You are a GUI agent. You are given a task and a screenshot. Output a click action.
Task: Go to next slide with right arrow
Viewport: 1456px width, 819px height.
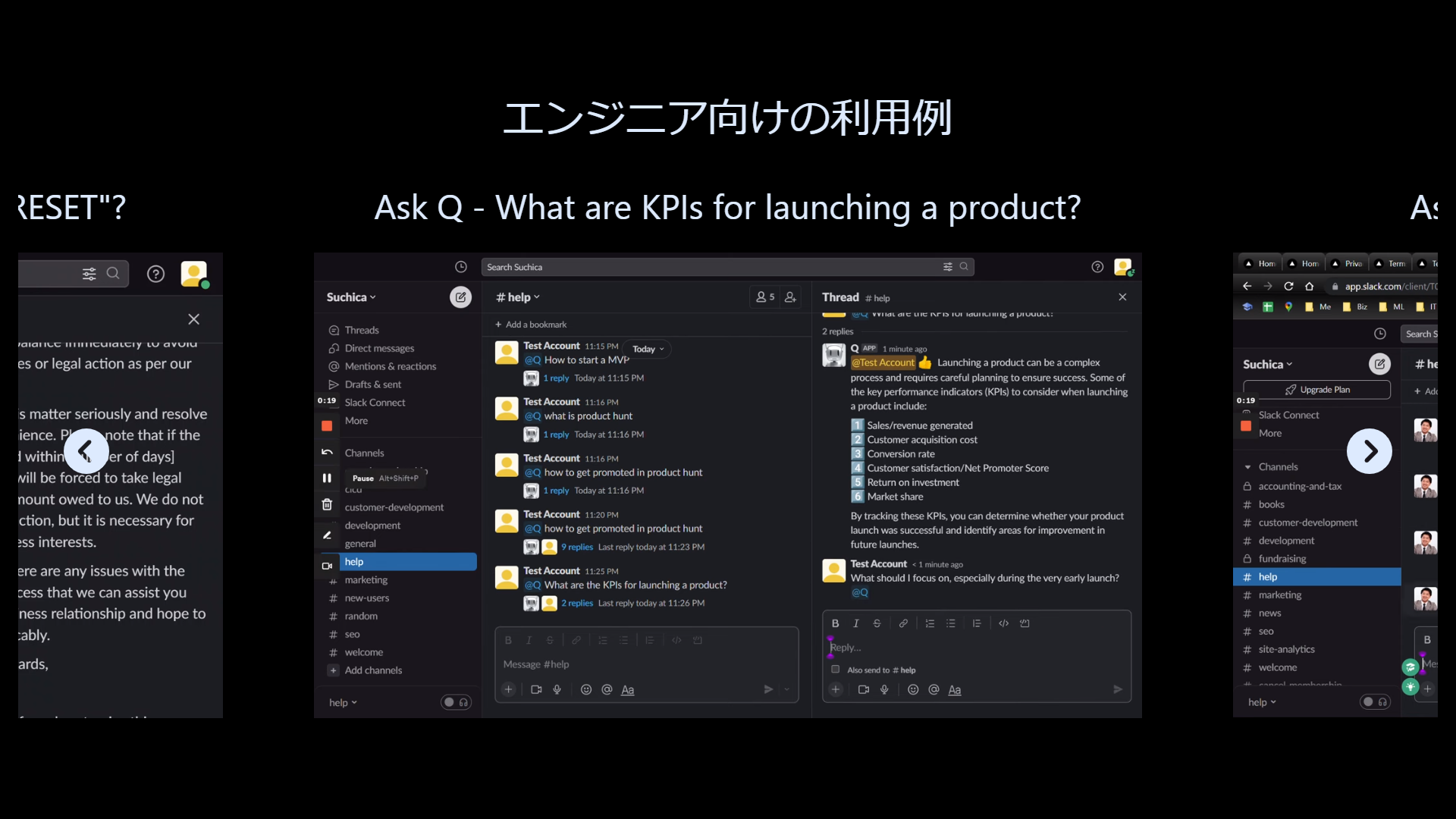(1369, 451)
